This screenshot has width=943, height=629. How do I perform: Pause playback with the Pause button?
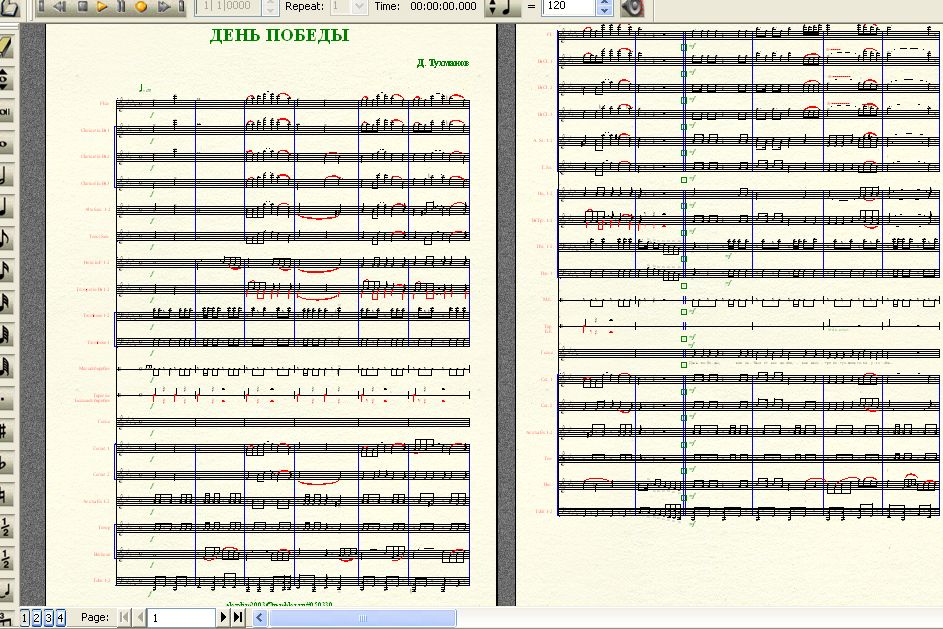click(x=121, y=7)
